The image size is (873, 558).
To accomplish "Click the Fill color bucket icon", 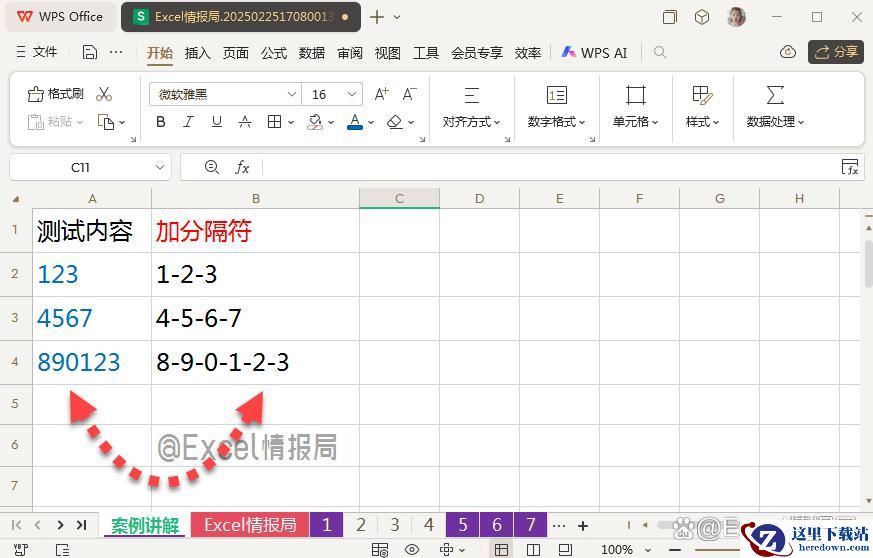I will (x=315, y=121).
